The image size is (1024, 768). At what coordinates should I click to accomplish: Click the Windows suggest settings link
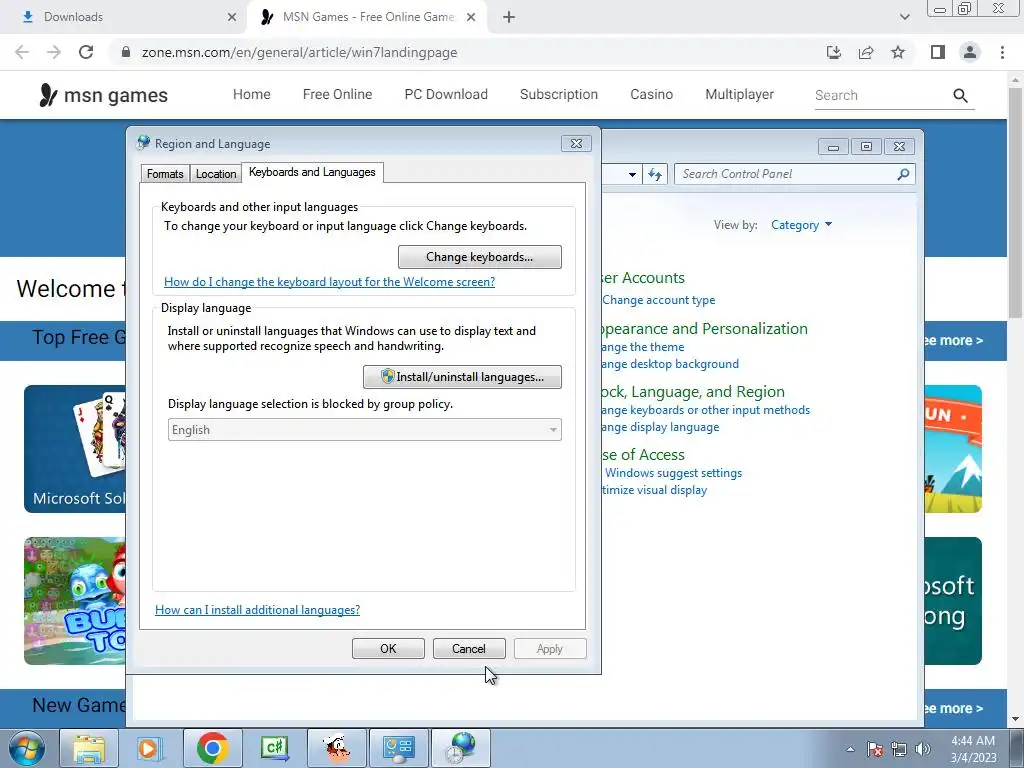tap(673, 473)
